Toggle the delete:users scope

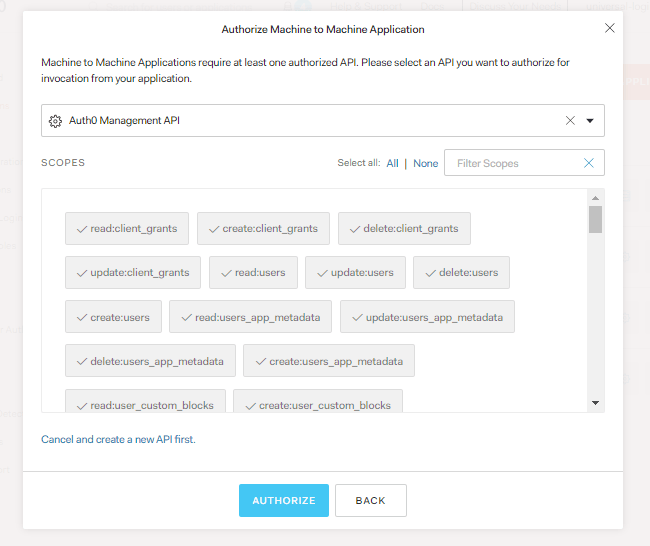[461, 272]
